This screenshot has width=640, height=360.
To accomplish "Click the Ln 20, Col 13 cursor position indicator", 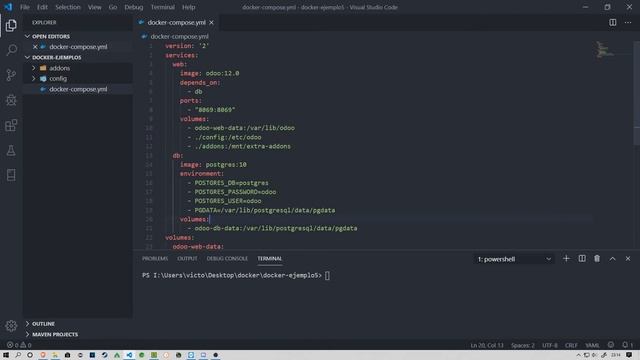I will coord(487,345).
